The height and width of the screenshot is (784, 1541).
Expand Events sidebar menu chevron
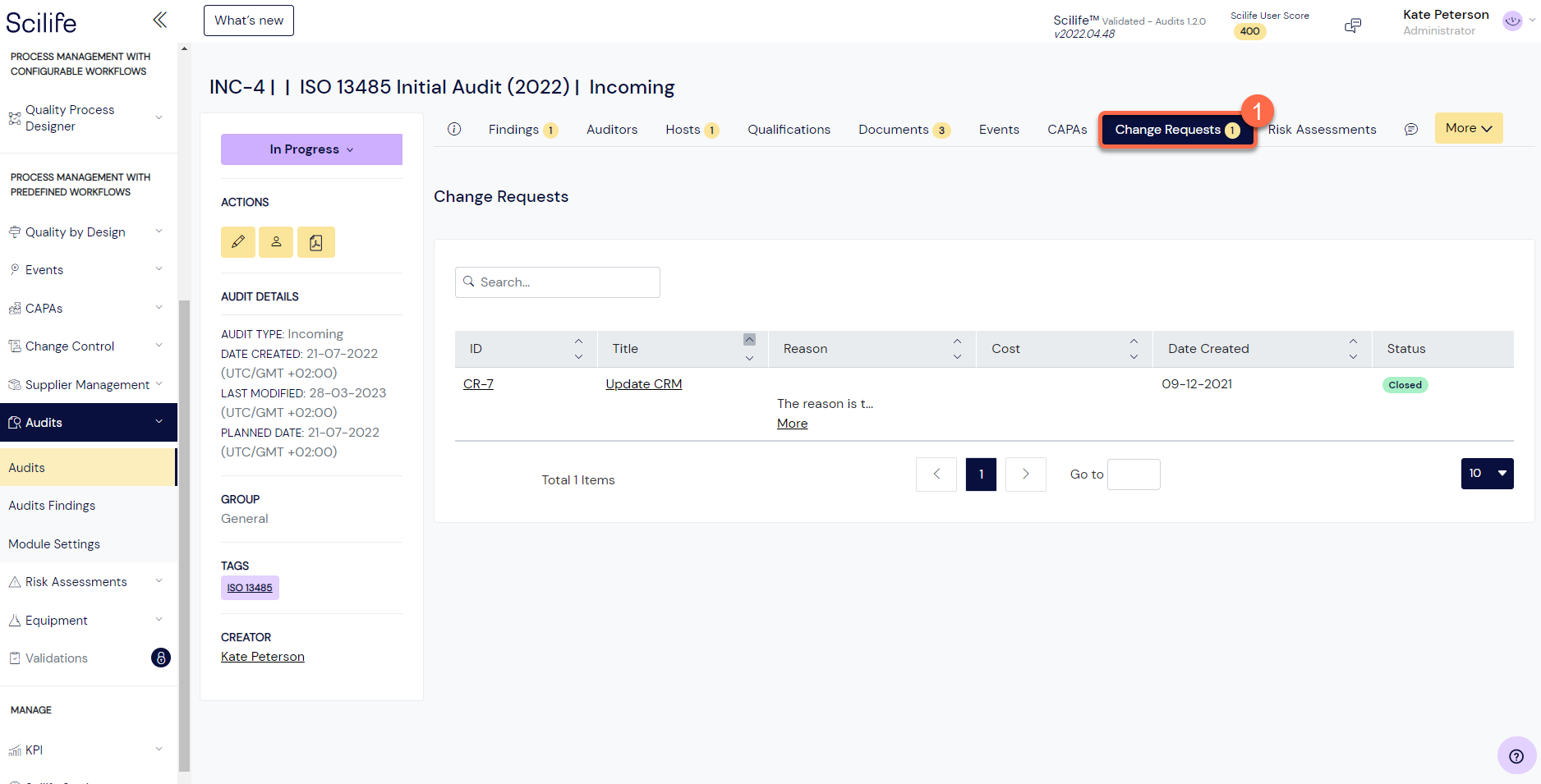159,269
